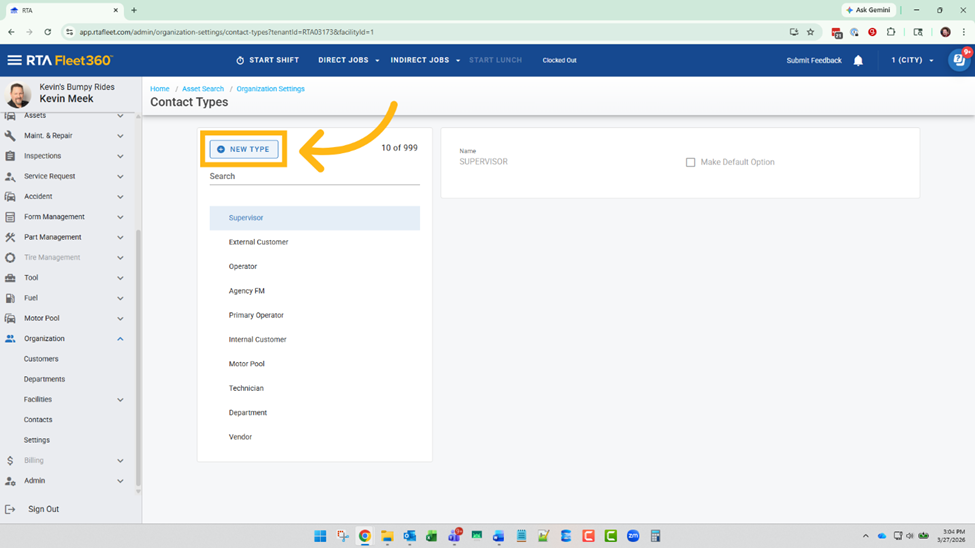This screenshot has height=548, width=975.
Task: Click the notifications bell icon
Action: 858,60
